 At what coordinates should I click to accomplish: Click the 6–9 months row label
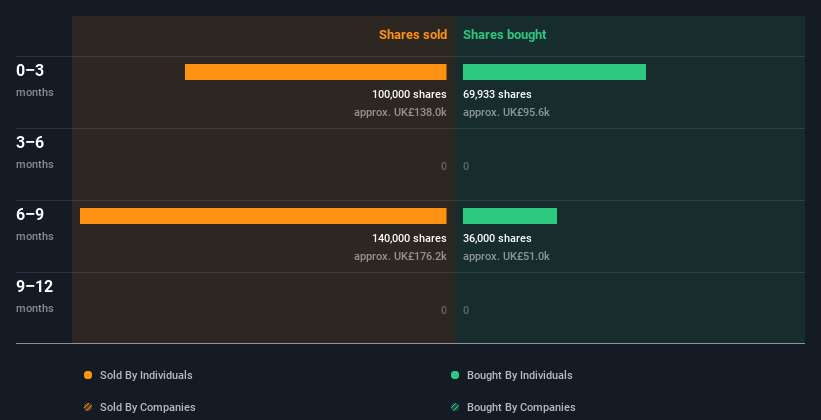[x=35, y=224]
